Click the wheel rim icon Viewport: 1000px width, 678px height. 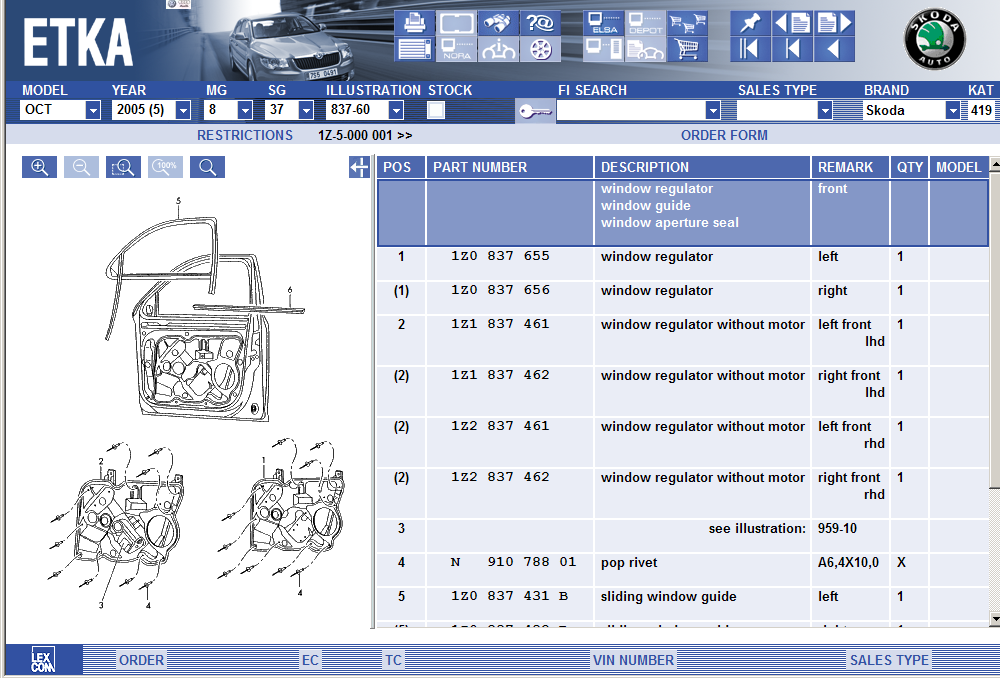click(540, 49)
